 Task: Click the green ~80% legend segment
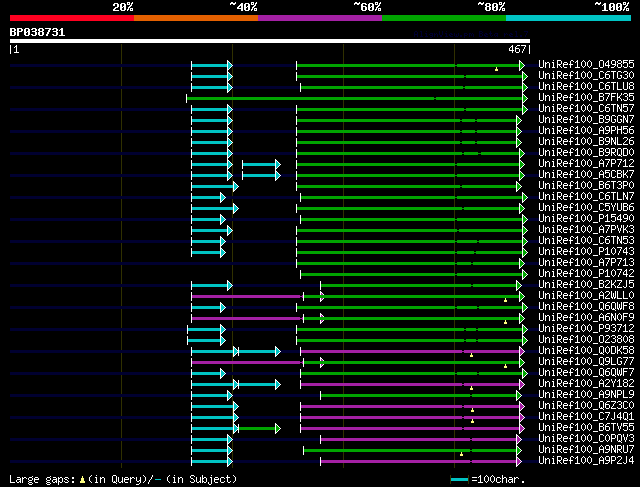(x=444, y=18)
